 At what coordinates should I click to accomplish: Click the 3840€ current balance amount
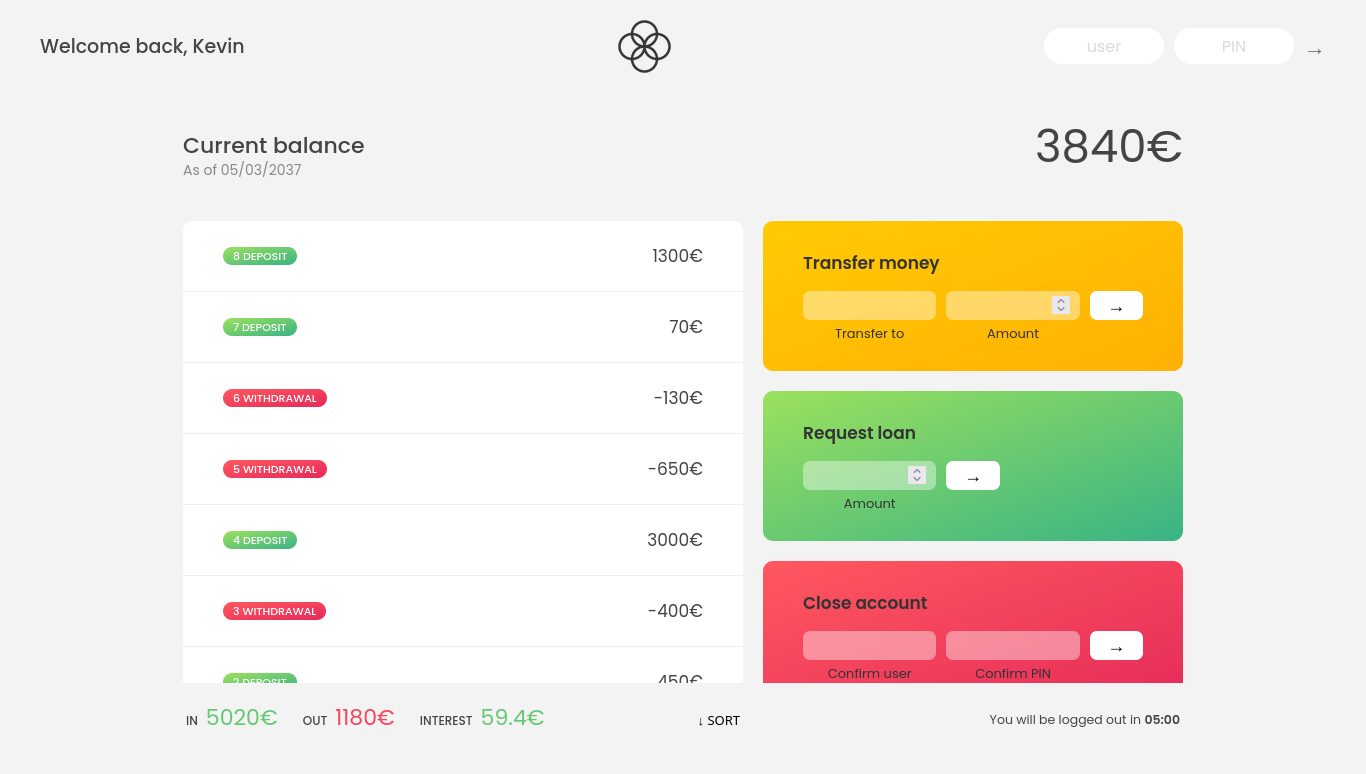click(x=1109, y=146)
